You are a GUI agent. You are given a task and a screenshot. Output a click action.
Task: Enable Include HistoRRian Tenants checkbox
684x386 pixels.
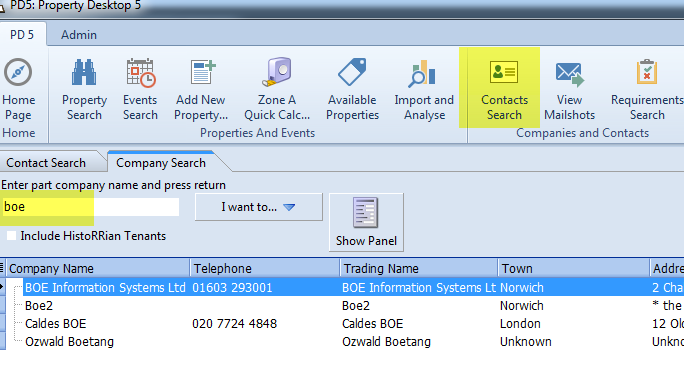coord(11,236)
